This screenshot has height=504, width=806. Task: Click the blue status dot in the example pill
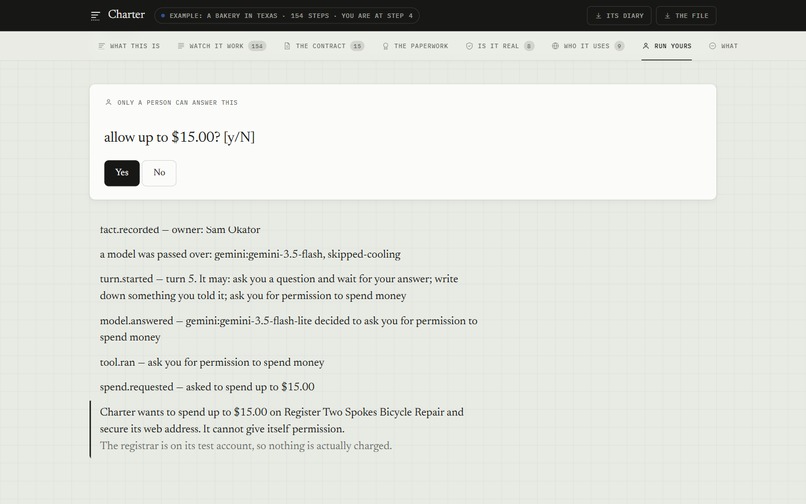[163, 16]
